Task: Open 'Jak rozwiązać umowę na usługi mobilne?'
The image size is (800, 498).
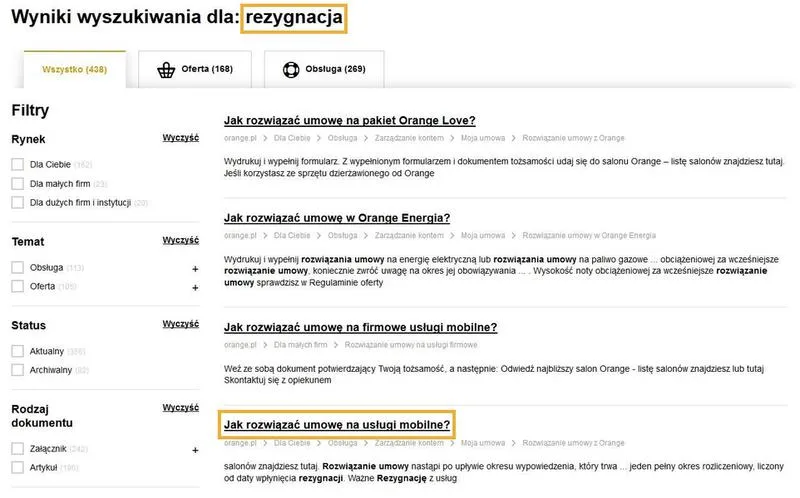Action: 337,425
